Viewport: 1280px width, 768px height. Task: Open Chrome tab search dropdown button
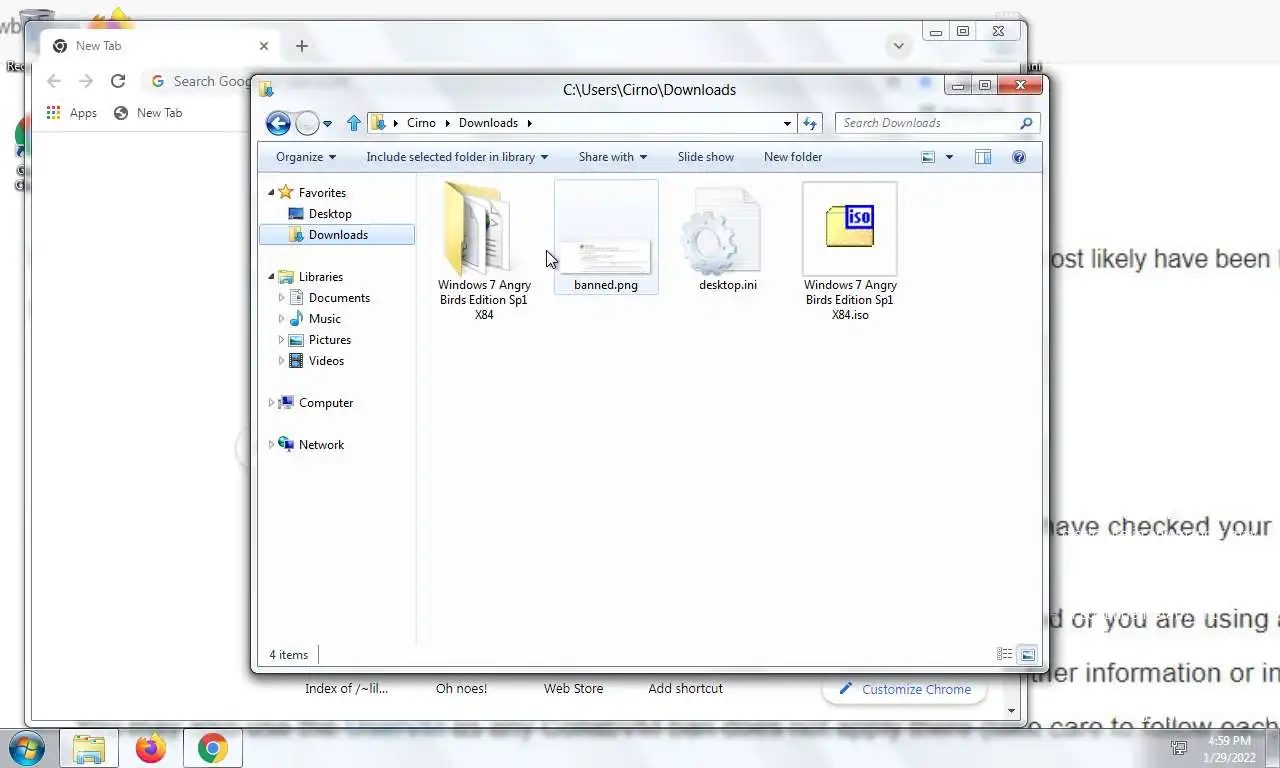coord(899,46)
